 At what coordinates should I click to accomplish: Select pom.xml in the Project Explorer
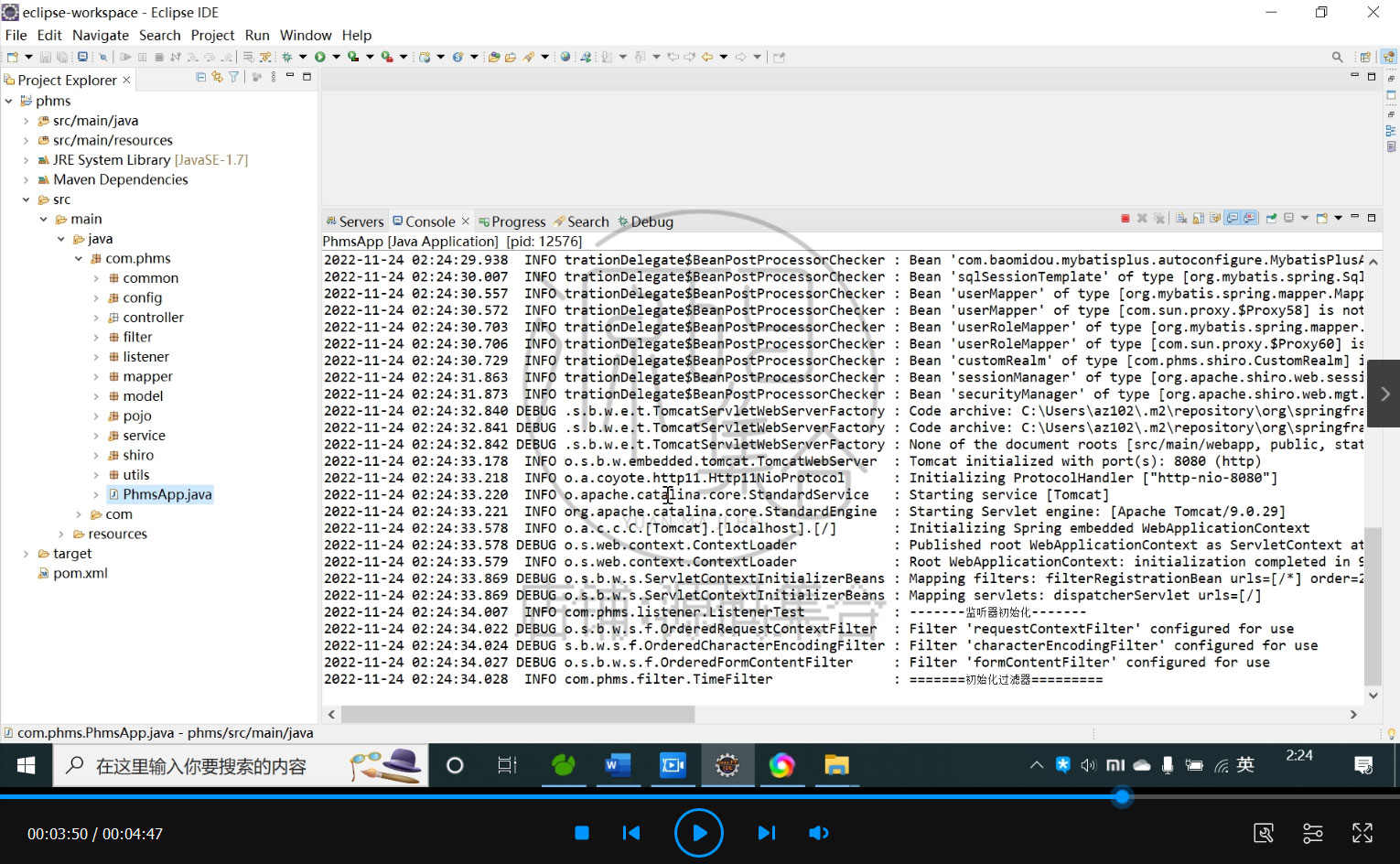pos(81,573)
